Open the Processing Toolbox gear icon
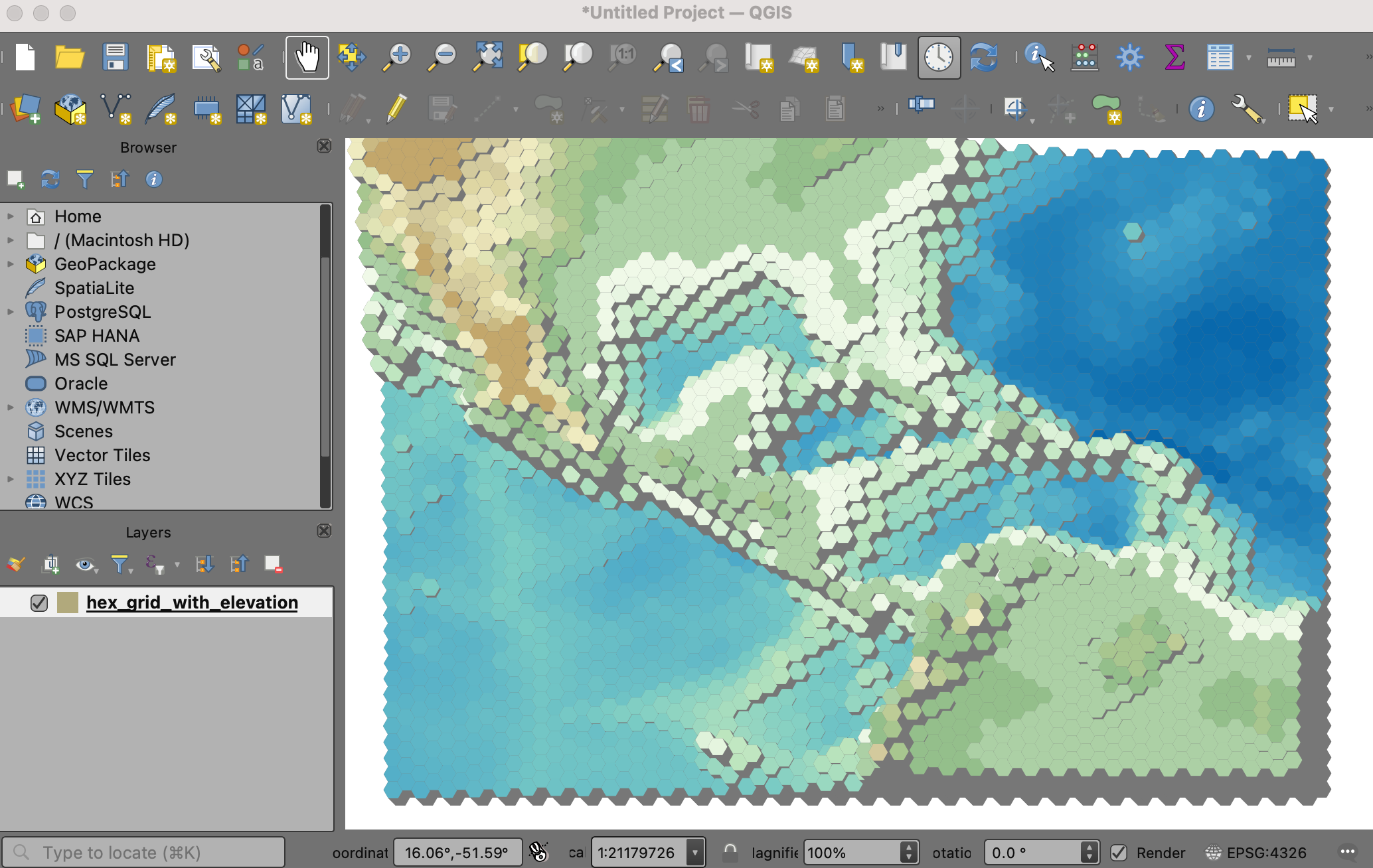Viewport: 1373px width, 868px height. (1129, 58)
